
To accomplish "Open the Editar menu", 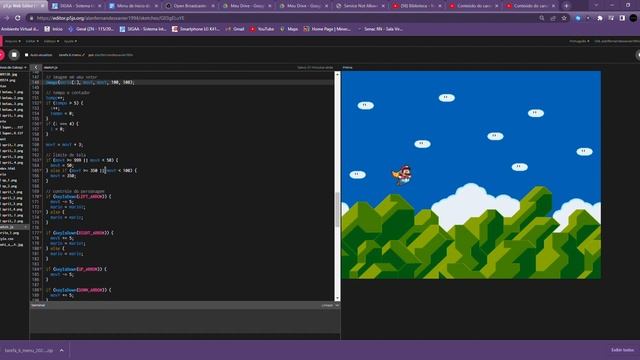I will click(32, 41).
